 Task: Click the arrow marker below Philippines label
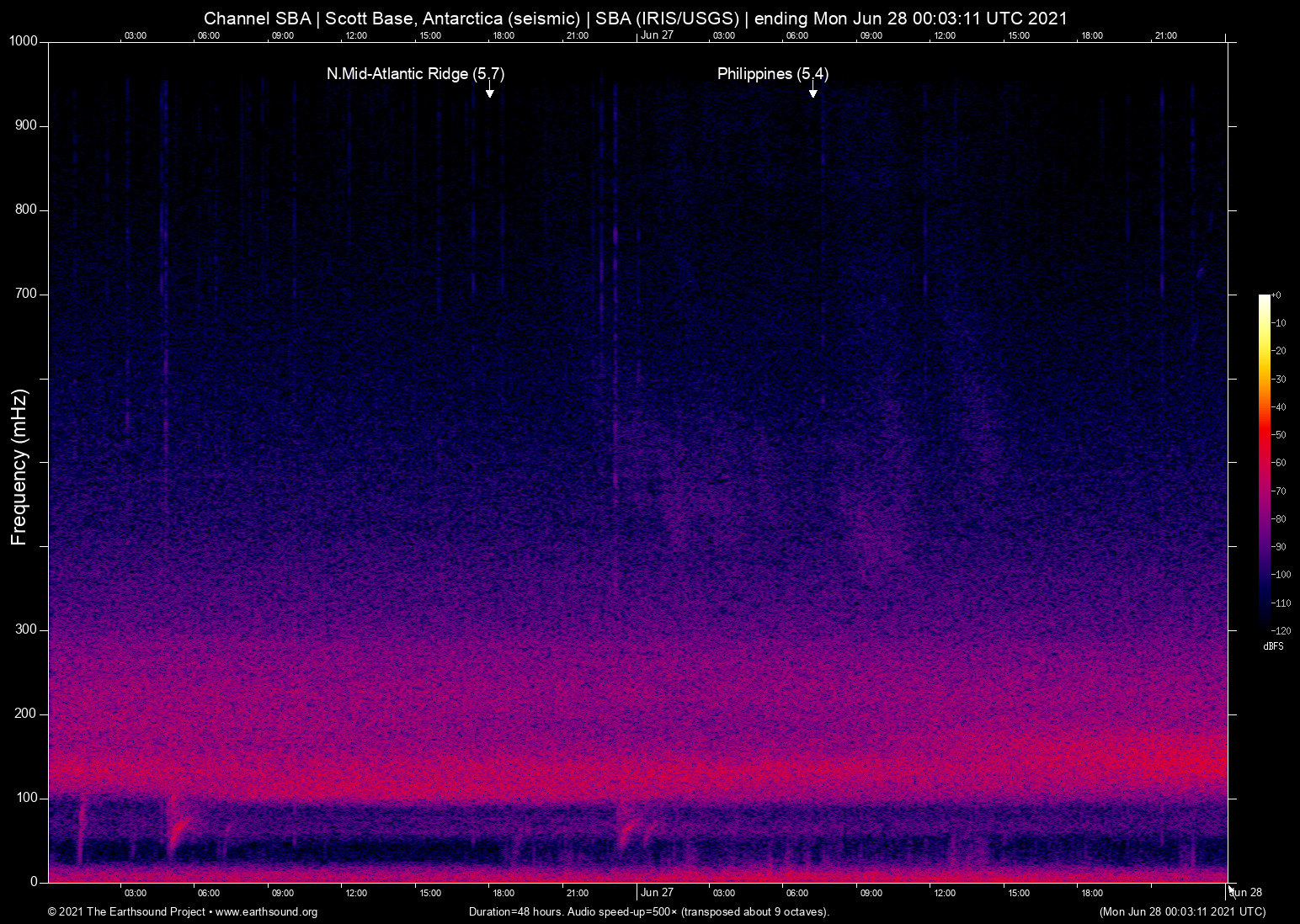tap(812, 91)
